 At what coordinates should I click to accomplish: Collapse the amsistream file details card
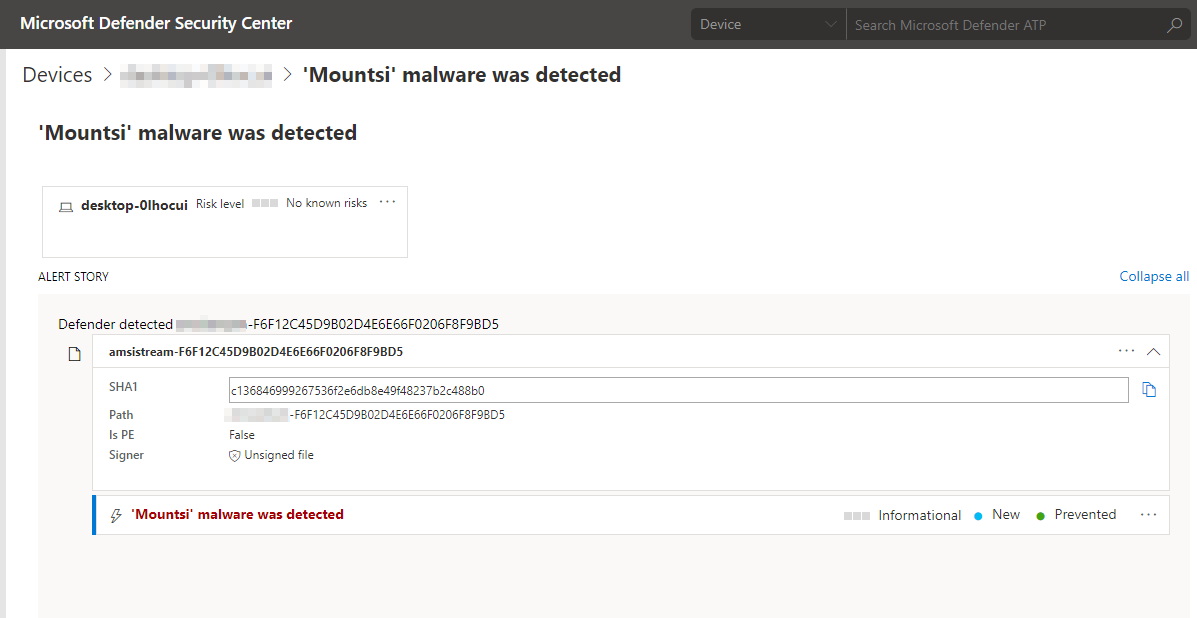[1154, 351]
